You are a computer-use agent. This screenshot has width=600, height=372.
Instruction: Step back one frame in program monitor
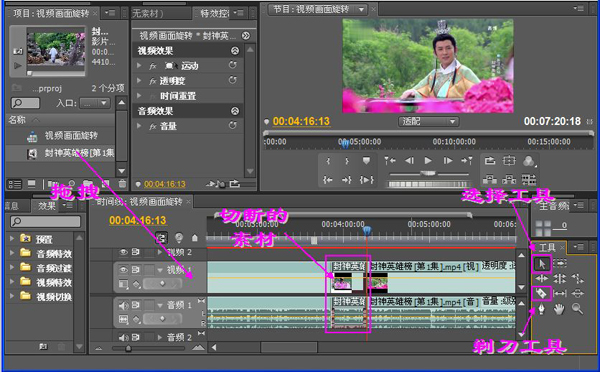pyautogui.click(x=409, y=160)
